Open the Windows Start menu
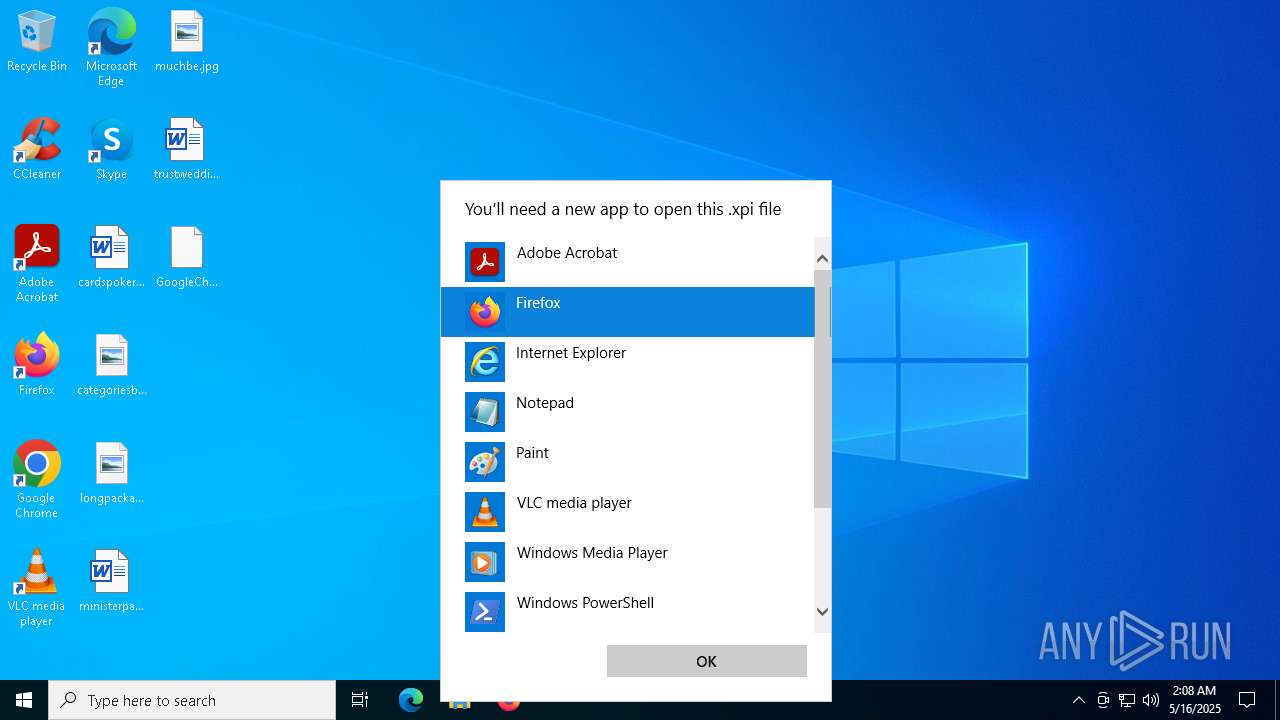 24,700
